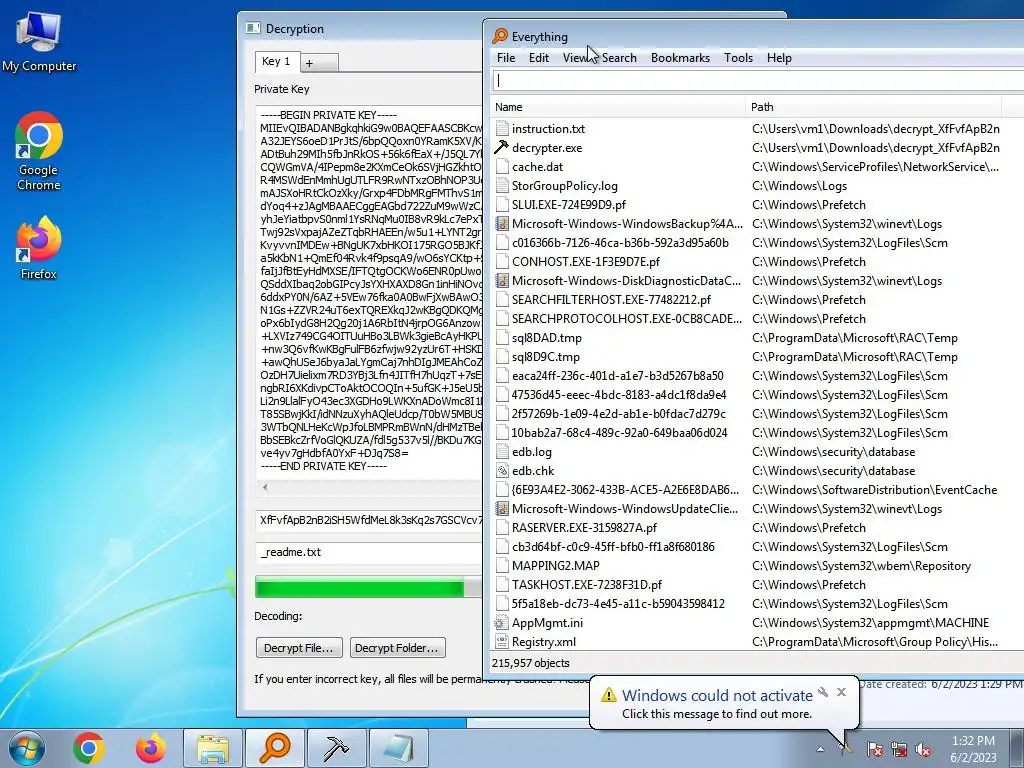The height and width of the screenshot is (768, 1024).
Task: Open My Computer desktop icon
Action: 39,41
